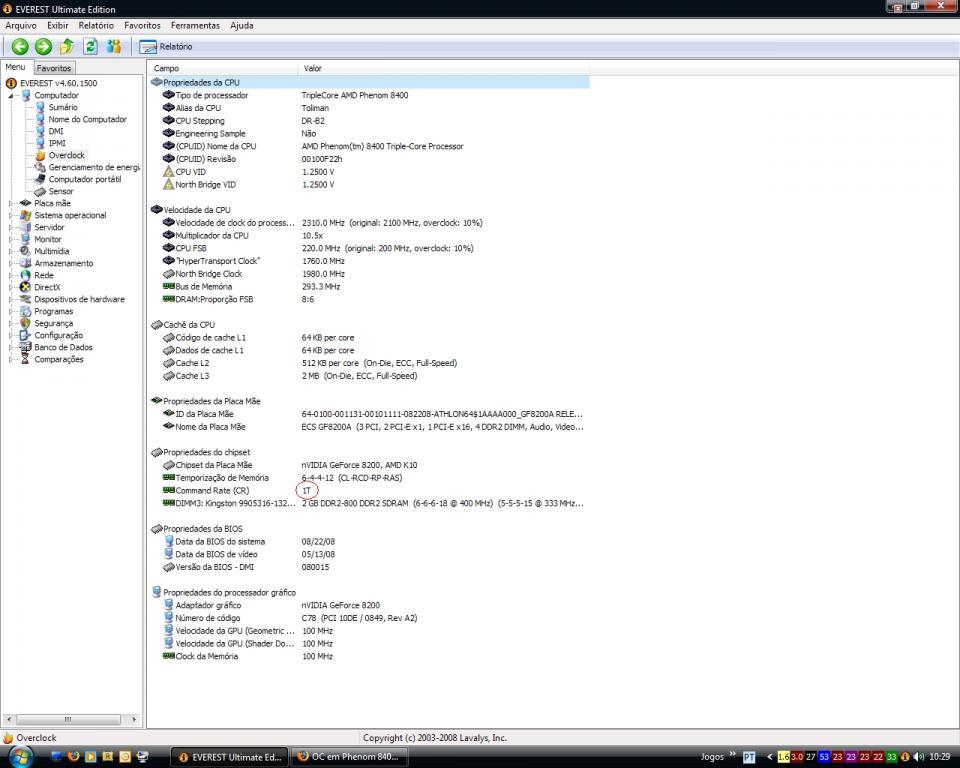Click the Dispositivos de hardware icon

tap(25, 299)
